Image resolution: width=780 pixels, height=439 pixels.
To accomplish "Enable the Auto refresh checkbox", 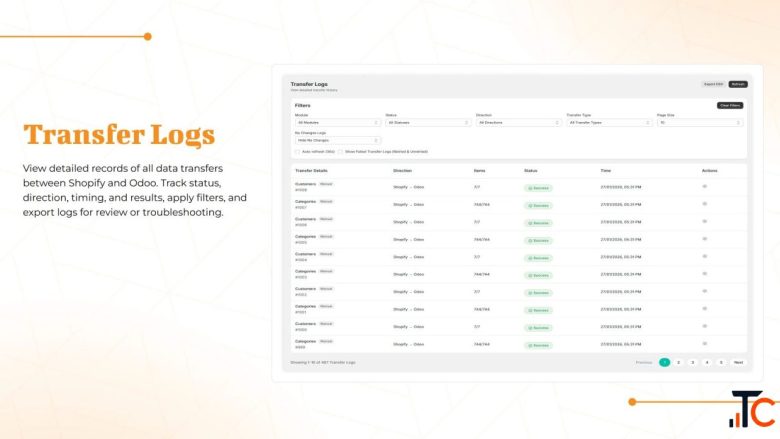I will [x=297, y=152].
